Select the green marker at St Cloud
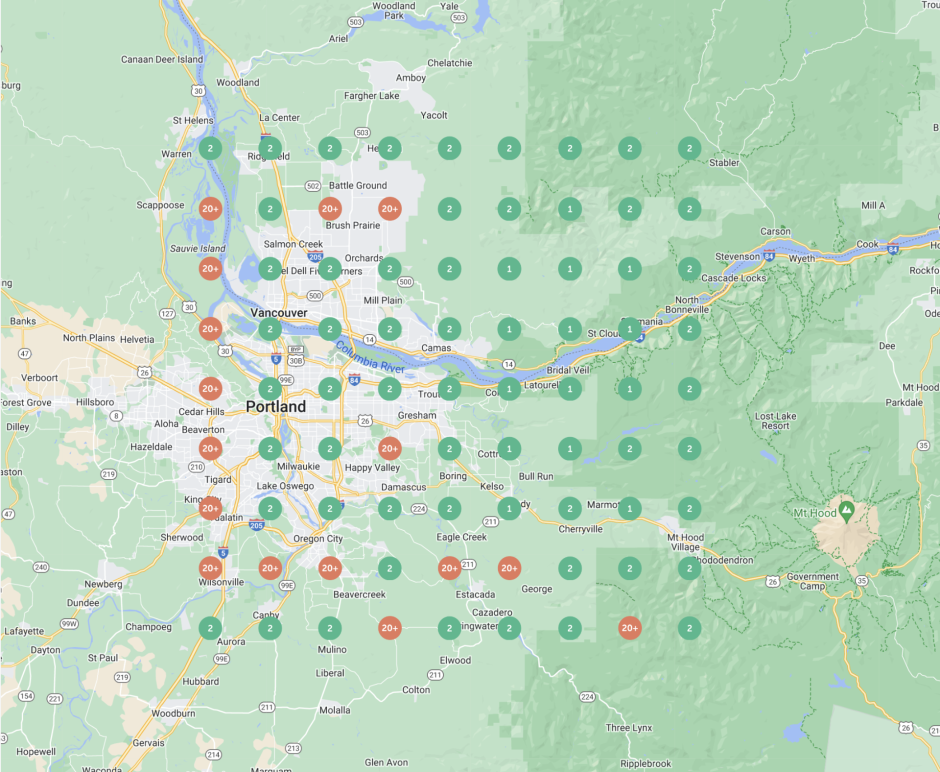 click(629, 329)
